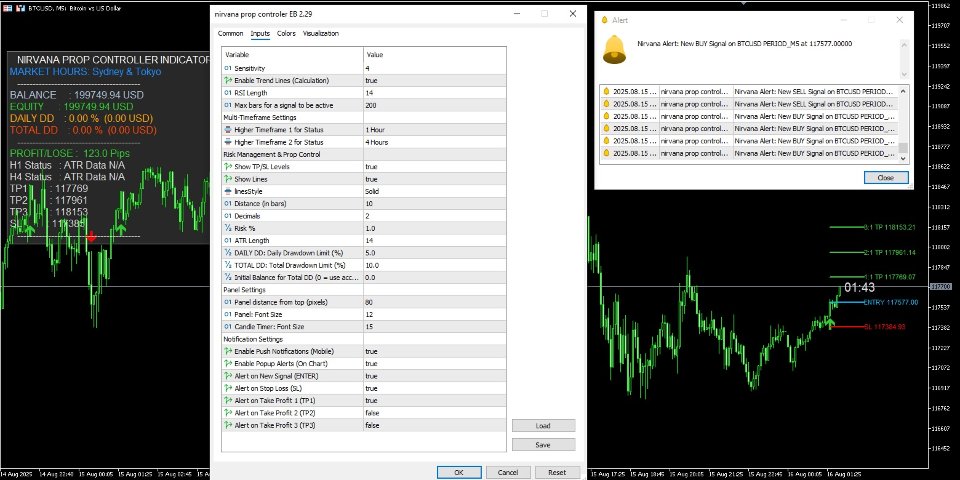The height and width of the screenshot is (480, 960).
Task: Click the icon beside Enable Push Notifications
Action: coord(228,351)
